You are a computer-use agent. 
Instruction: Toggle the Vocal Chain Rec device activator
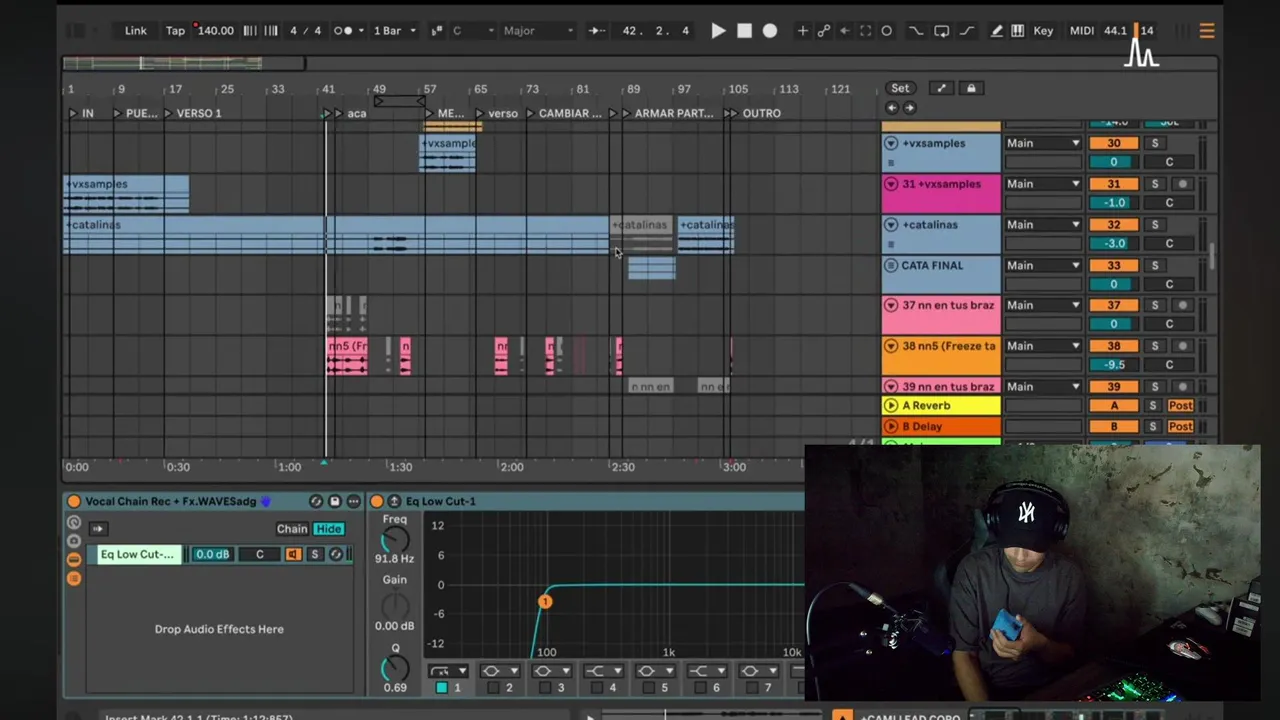[x=73, y=501]
